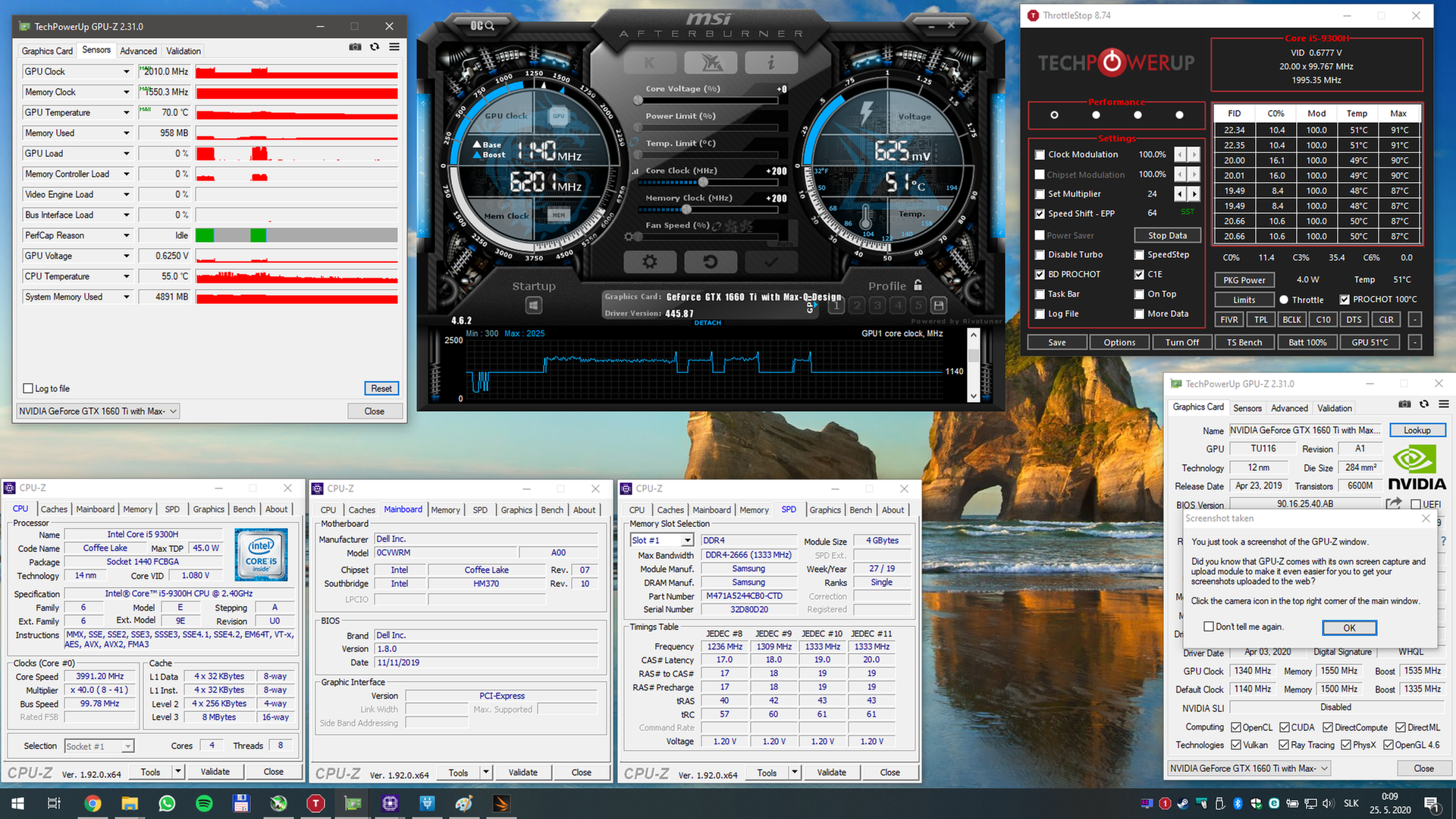Toggle the C1E checkbox
1456x819 pixels.
tap(1139, 275)
